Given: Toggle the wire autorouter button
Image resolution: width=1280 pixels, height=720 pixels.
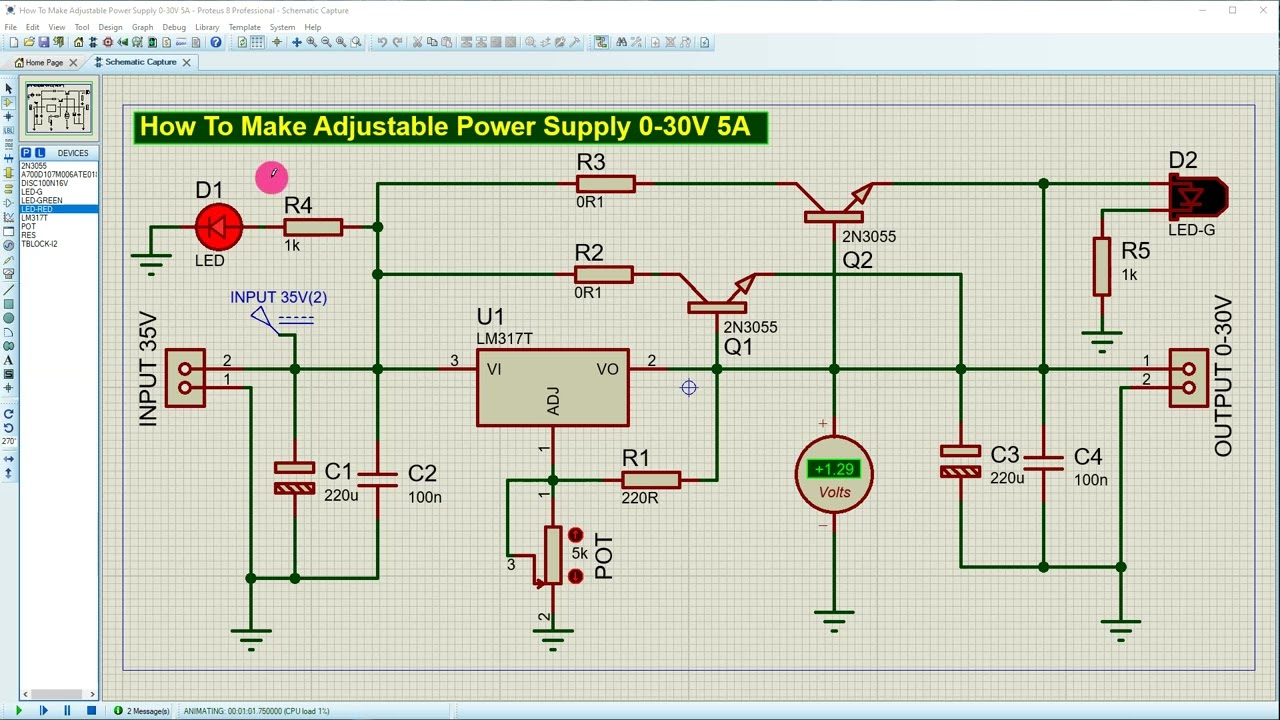Looking at the screenshot, I should pos(601,42).
